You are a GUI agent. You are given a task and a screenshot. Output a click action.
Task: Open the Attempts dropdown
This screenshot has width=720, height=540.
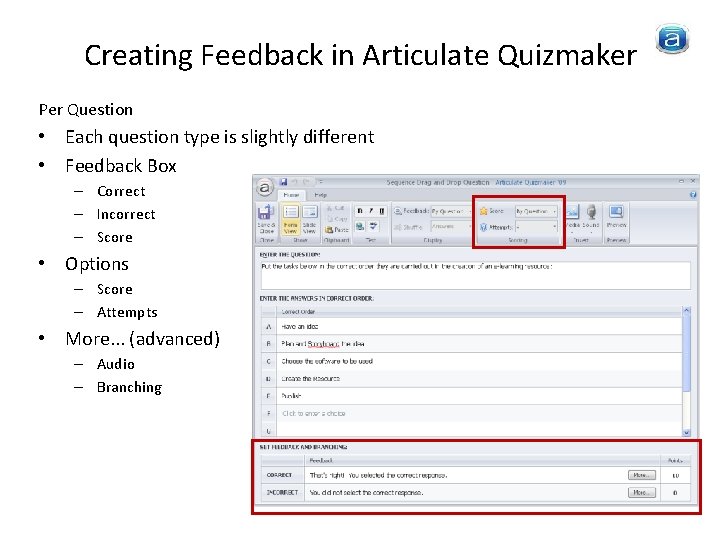point(536,227)
